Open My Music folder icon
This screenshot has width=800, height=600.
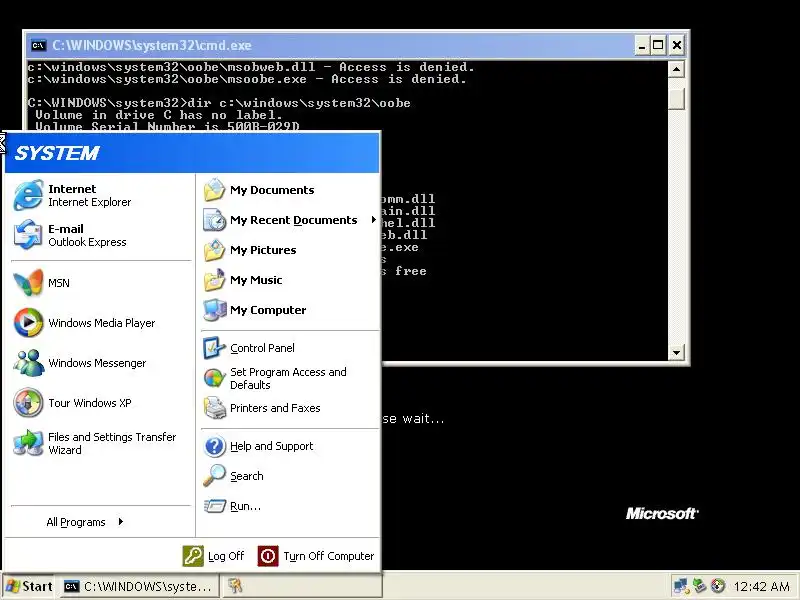coord(214,280)
